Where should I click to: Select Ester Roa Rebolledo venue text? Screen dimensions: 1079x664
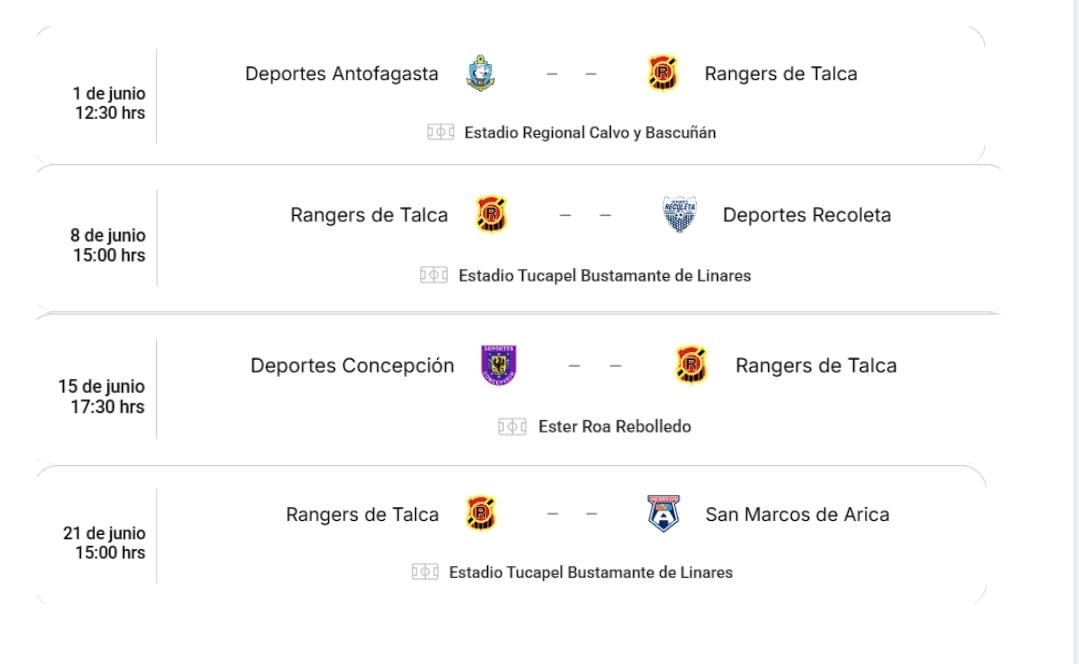click(x=615, y=427)
